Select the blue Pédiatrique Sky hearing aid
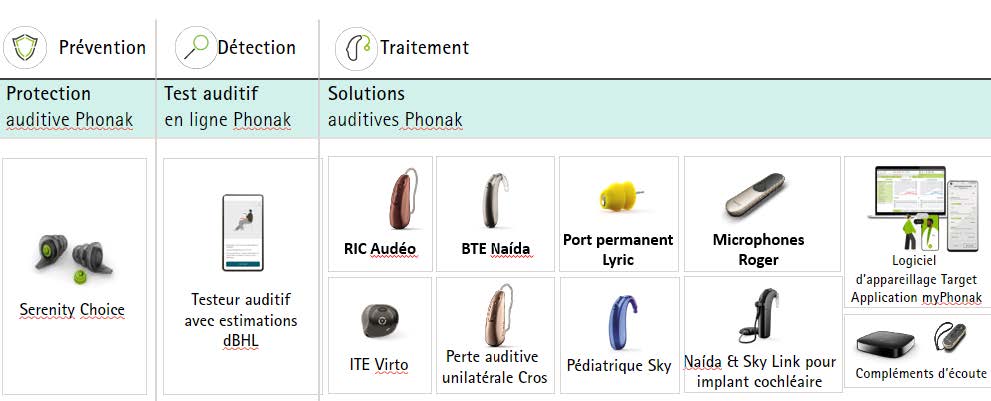The height and width of the screenshot is (401, 991). pyautogui.click(x=623, y=323)
